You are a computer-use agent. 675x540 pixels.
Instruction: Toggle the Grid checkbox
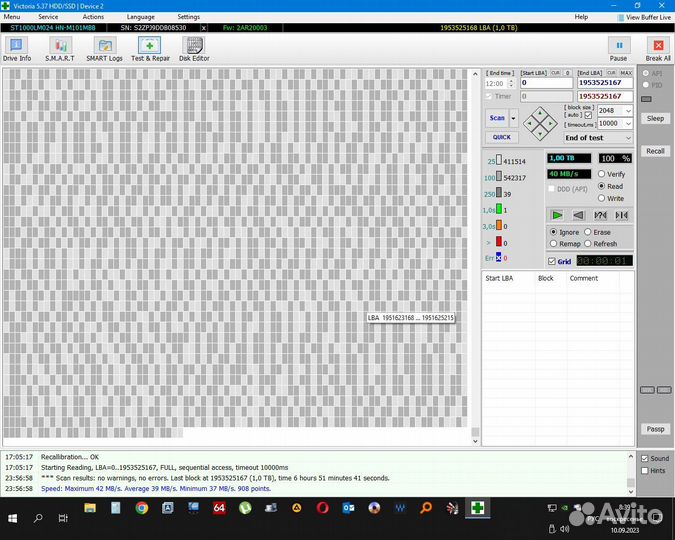click(x=552, y=261)
